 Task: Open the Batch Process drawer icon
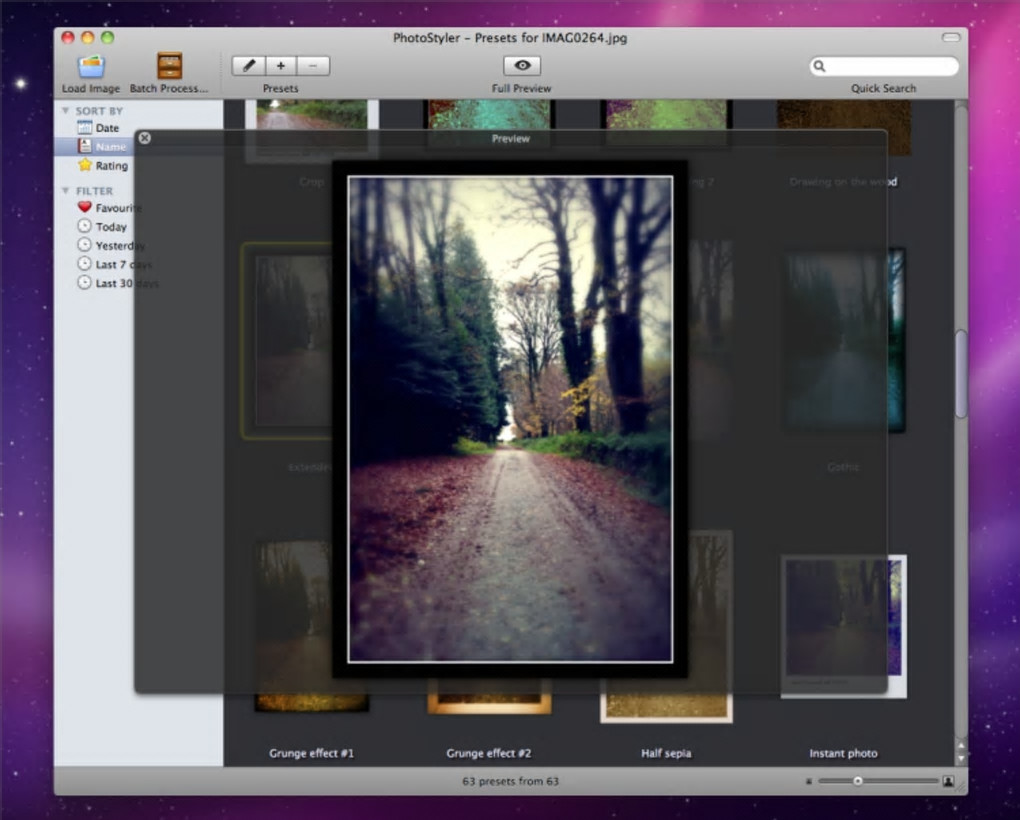(x=169, y=66)
